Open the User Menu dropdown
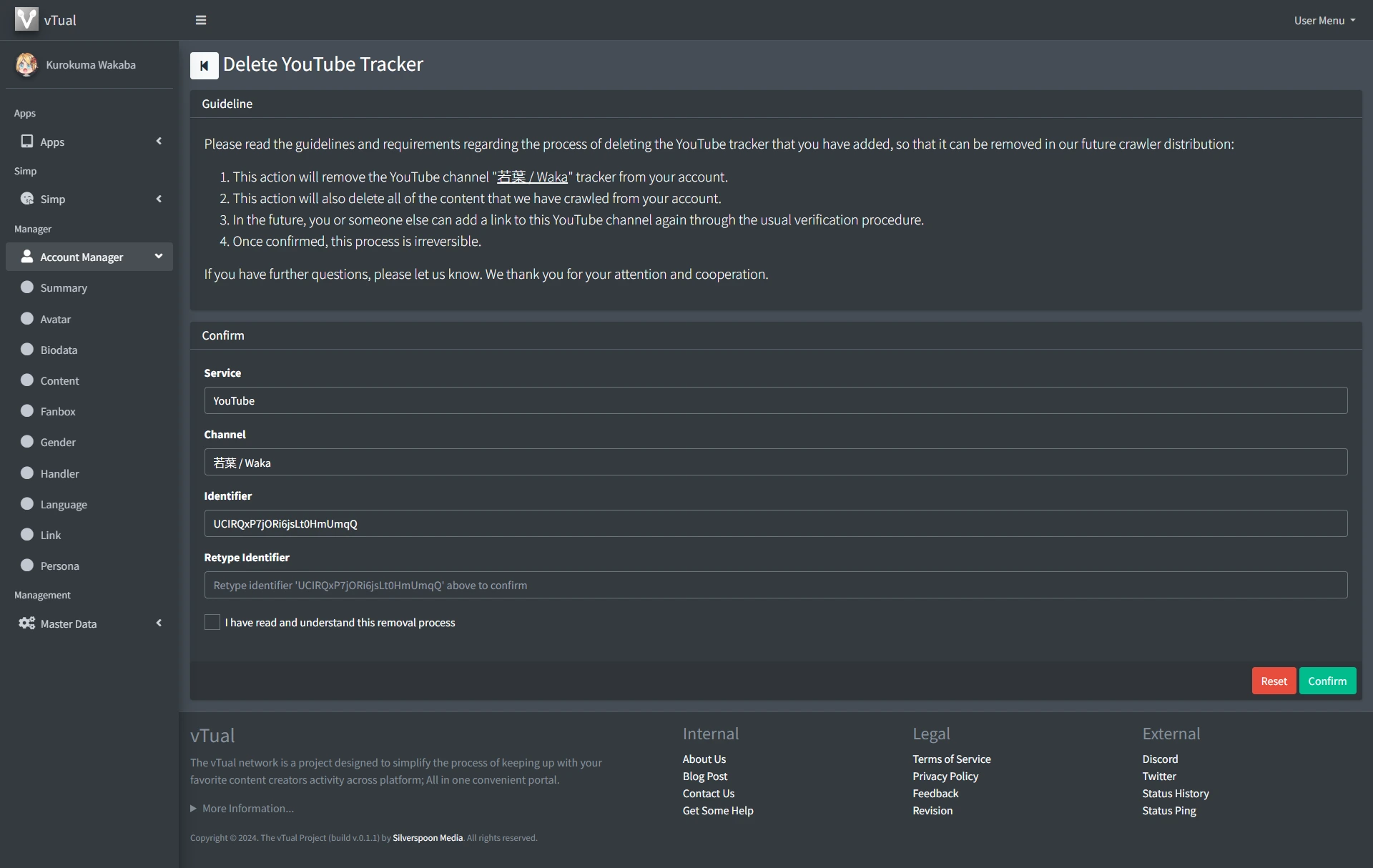The width and height of the screenshot is (1373, 868). point(1324,20)
